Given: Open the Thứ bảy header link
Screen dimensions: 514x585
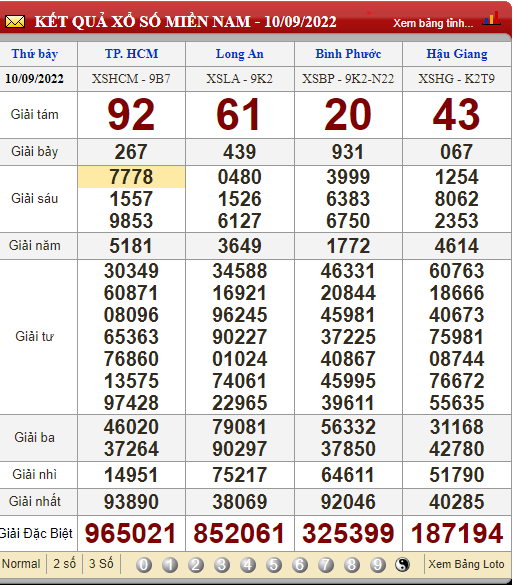Looking at the screenshot, I should (x=35, y=54).
